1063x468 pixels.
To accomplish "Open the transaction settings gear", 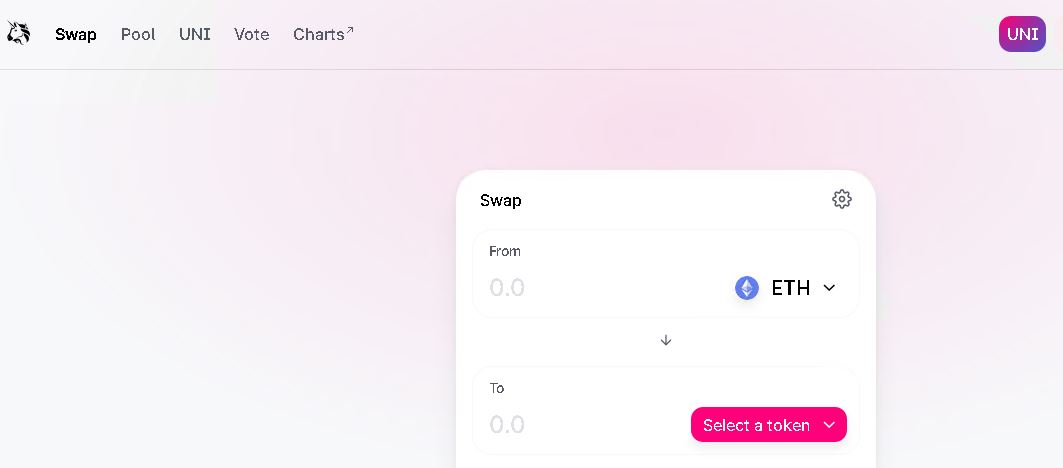I will (841, 199).
